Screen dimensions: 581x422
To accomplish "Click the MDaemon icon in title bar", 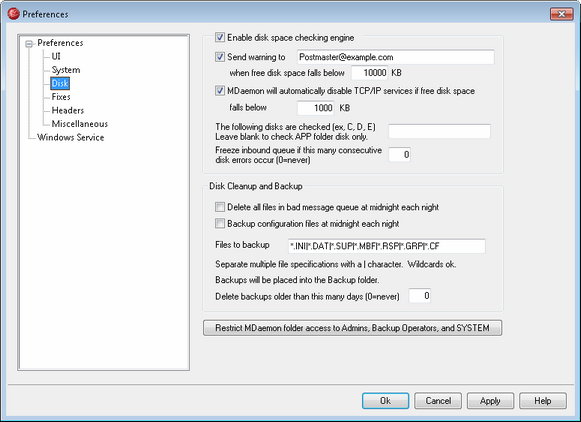I will click(13, 14).
